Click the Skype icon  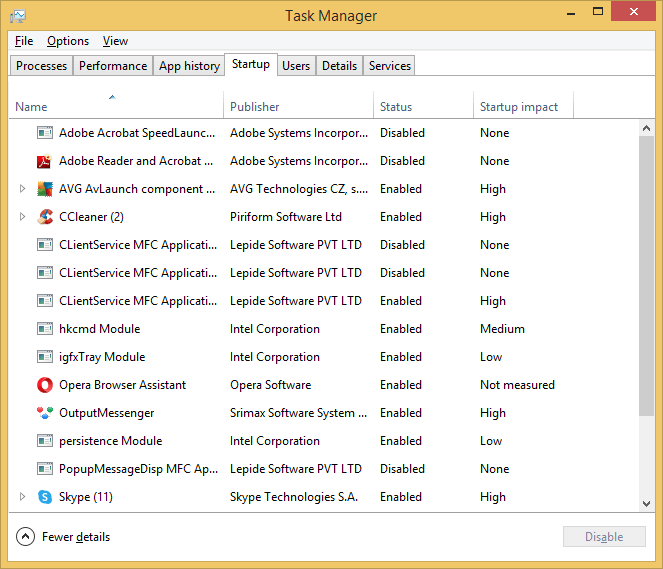click(x=44, y=497)
